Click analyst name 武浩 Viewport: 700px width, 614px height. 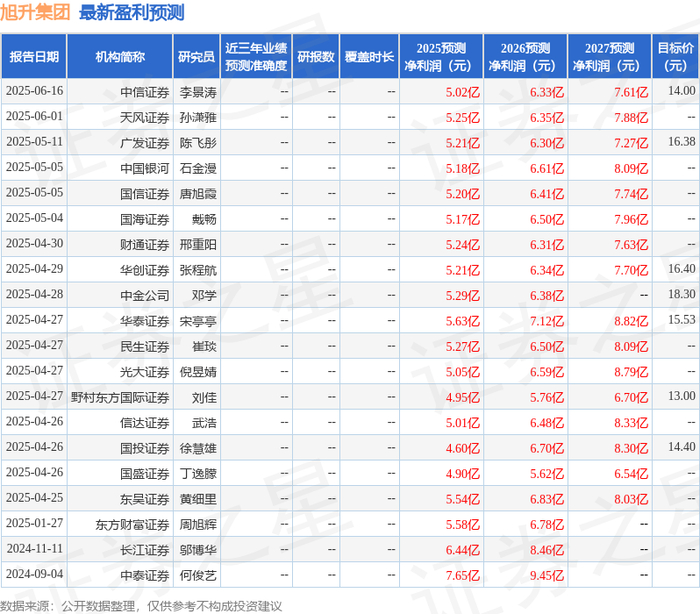pyautogui.click(x=204, y=423)
